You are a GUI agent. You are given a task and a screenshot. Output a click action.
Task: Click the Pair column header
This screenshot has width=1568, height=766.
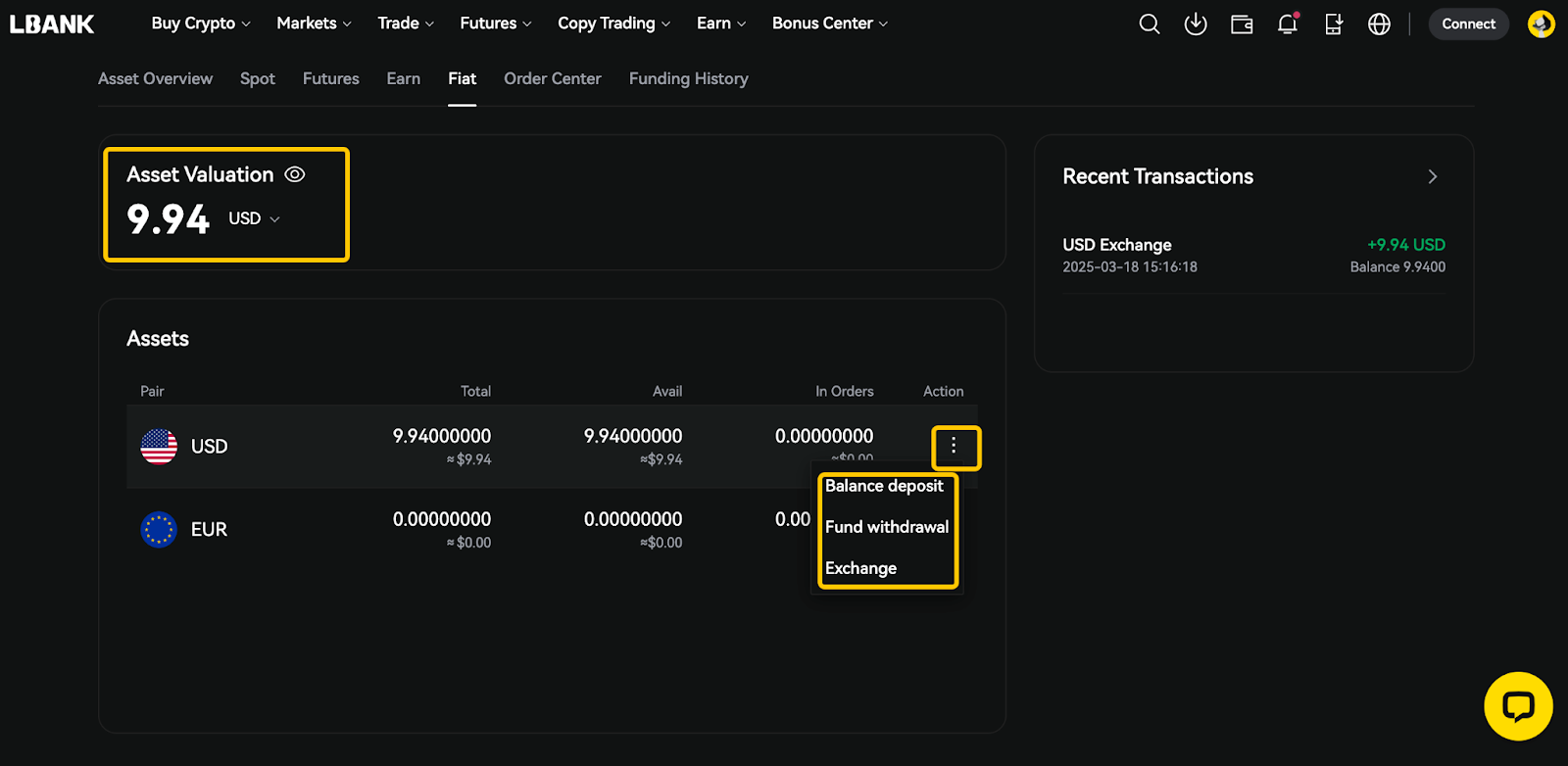click(x=152, y=391)
